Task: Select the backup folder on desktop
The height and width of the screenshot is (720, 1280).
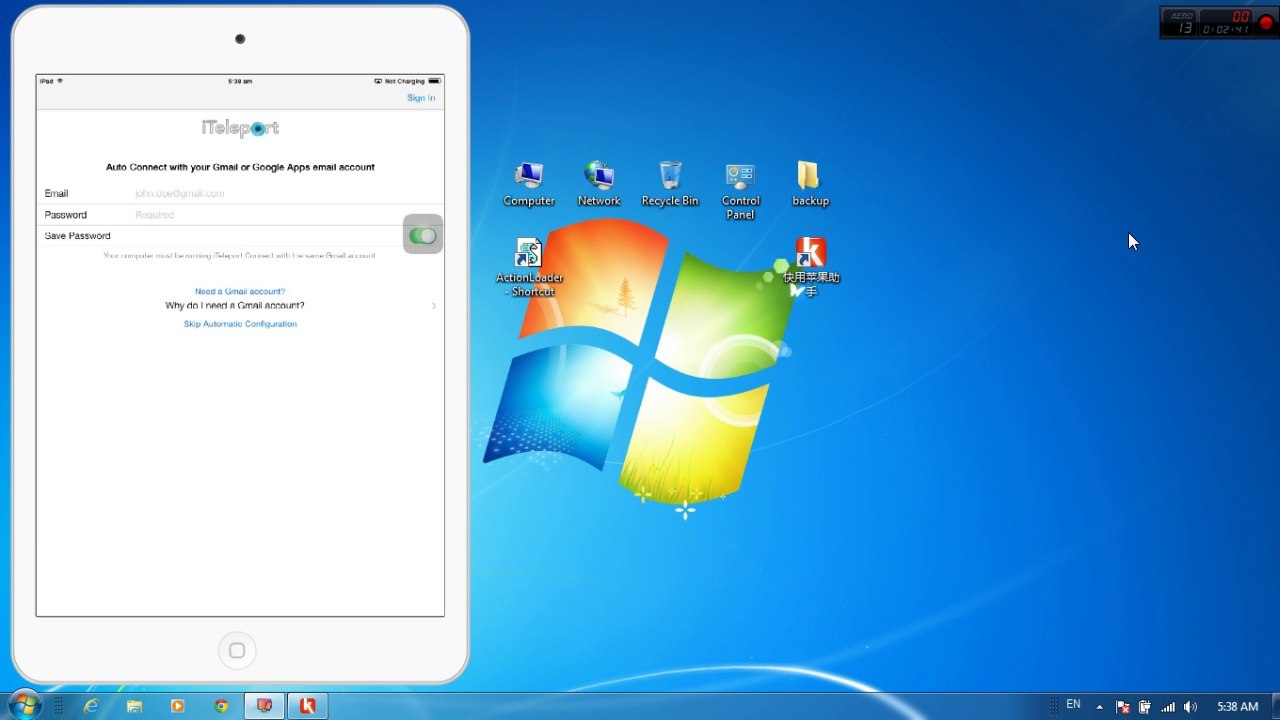Action: coord(810,184)
